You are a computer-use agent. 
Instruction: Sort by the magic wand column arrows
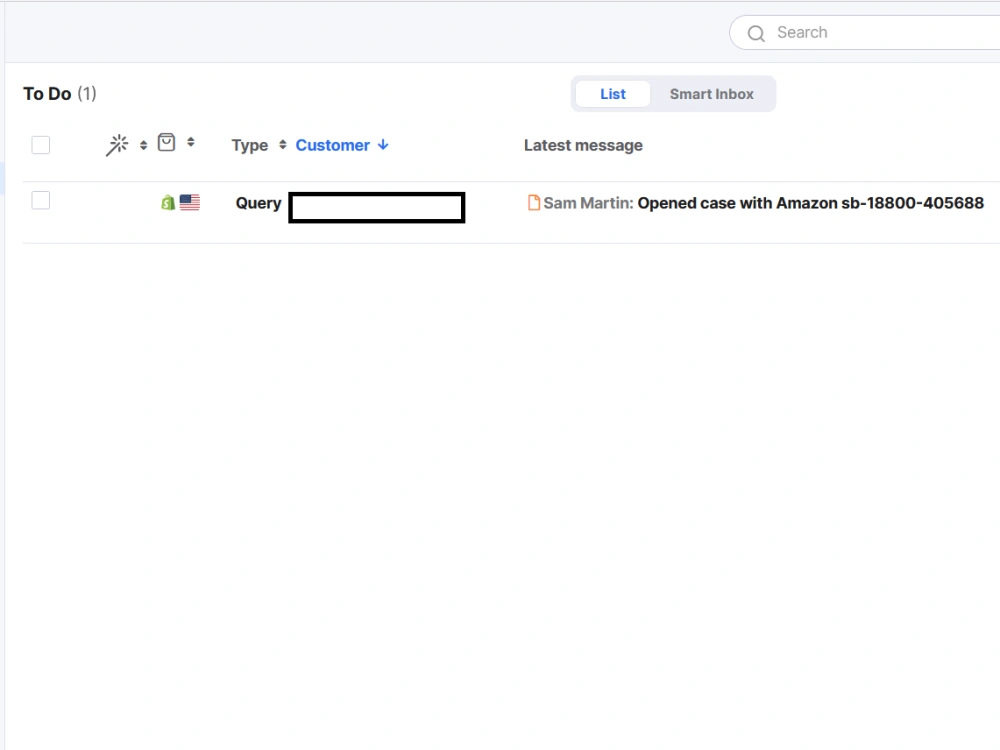(x=143, y=145)
